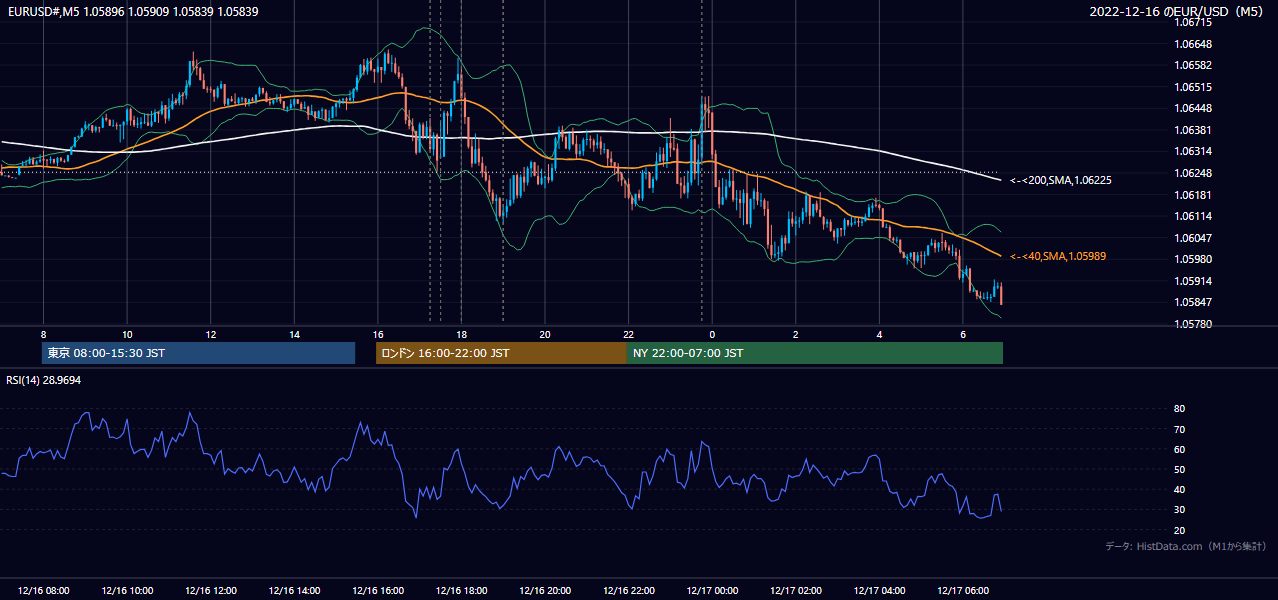The width and height of the screenshot is (1278, 600).
Task: Click price axis value 1.06648
Action: click(1192, 44)
